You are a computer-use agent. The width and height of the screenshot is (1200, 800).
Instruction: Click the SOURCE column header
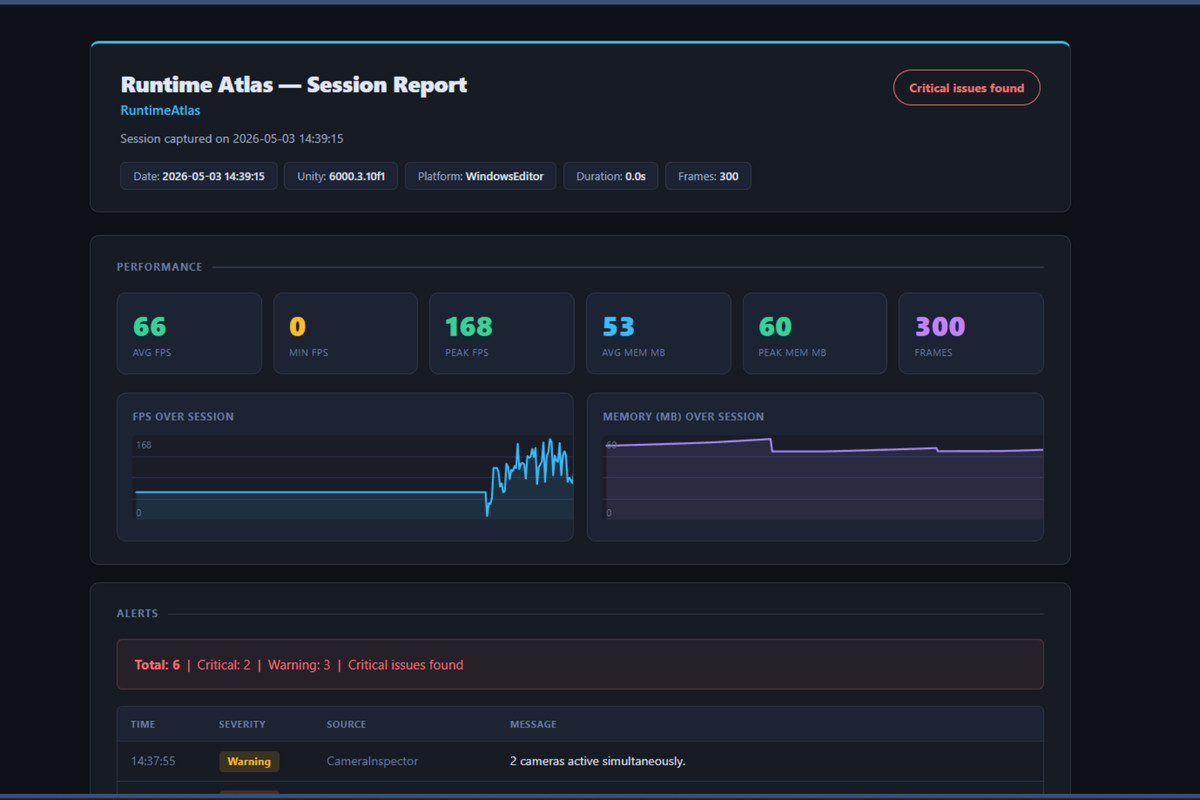346,724
